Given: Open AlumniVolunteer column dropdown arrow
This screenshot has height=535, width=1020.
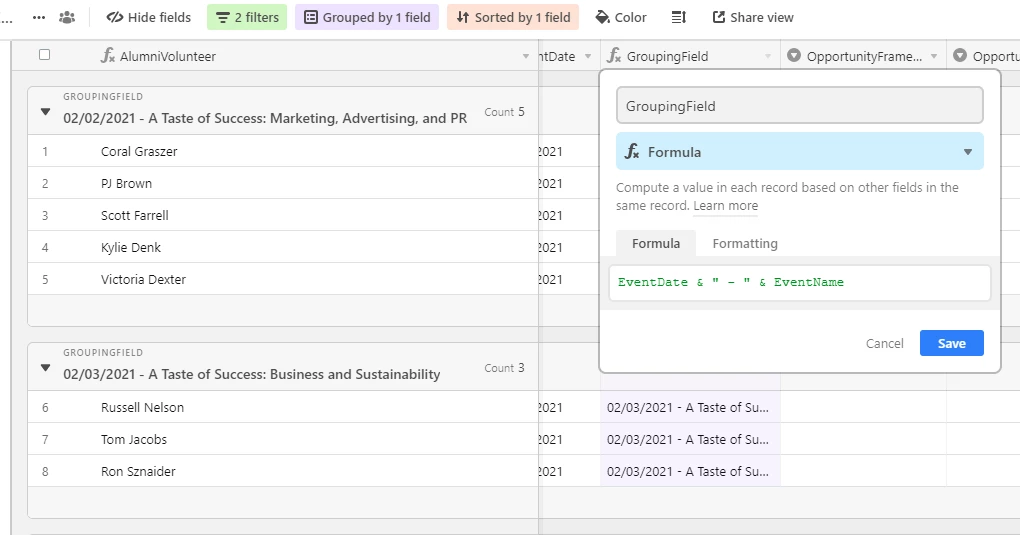Looking at the screenshot, I should tap(526, 57).
